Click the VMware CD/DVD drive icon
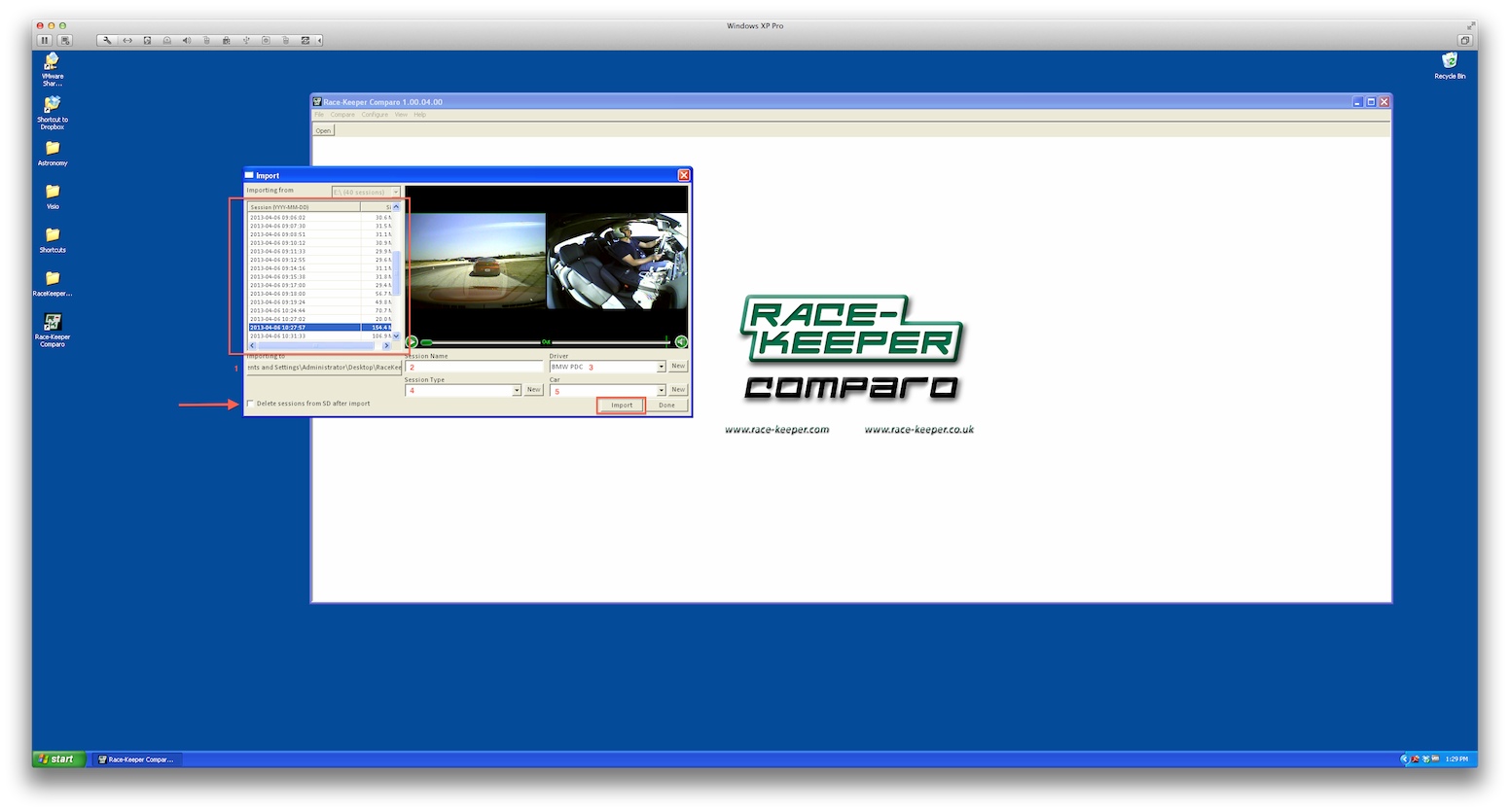The image size is (1509, 812). (167, 40)
